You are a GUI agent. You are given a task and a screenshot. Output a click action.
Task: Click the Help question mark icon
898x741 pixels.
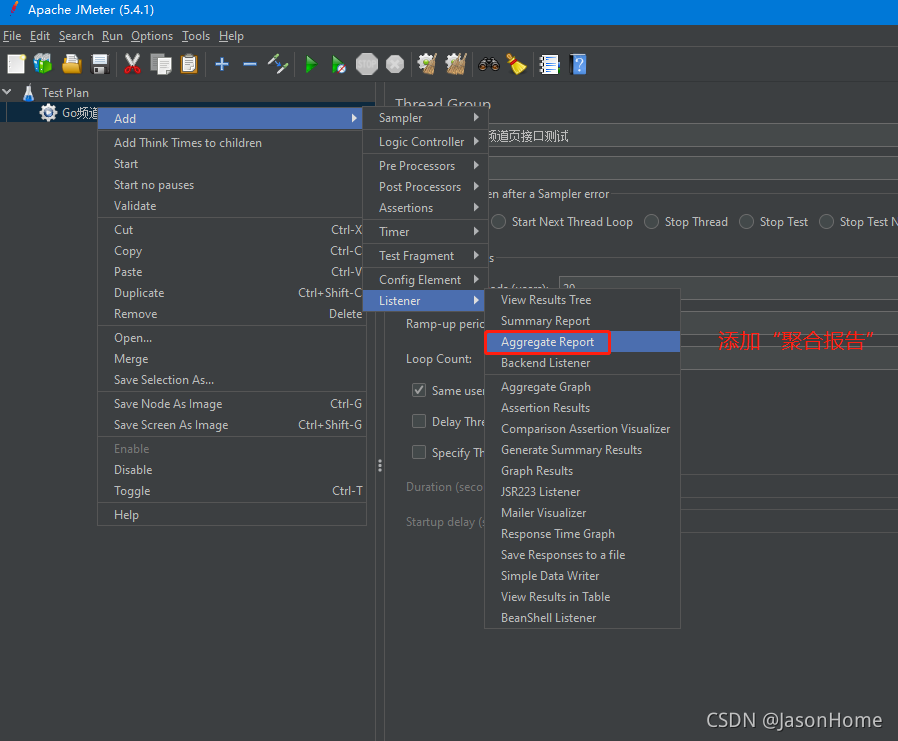tap(578, 64)
